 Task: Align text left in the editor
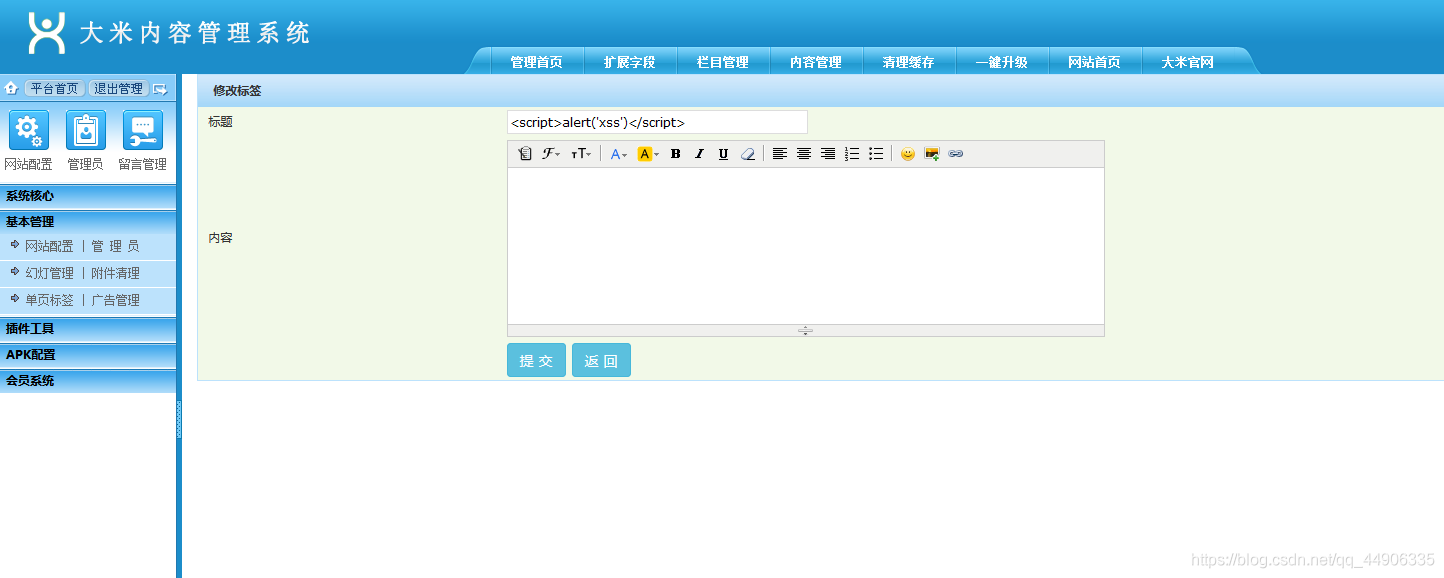point(779,154)
